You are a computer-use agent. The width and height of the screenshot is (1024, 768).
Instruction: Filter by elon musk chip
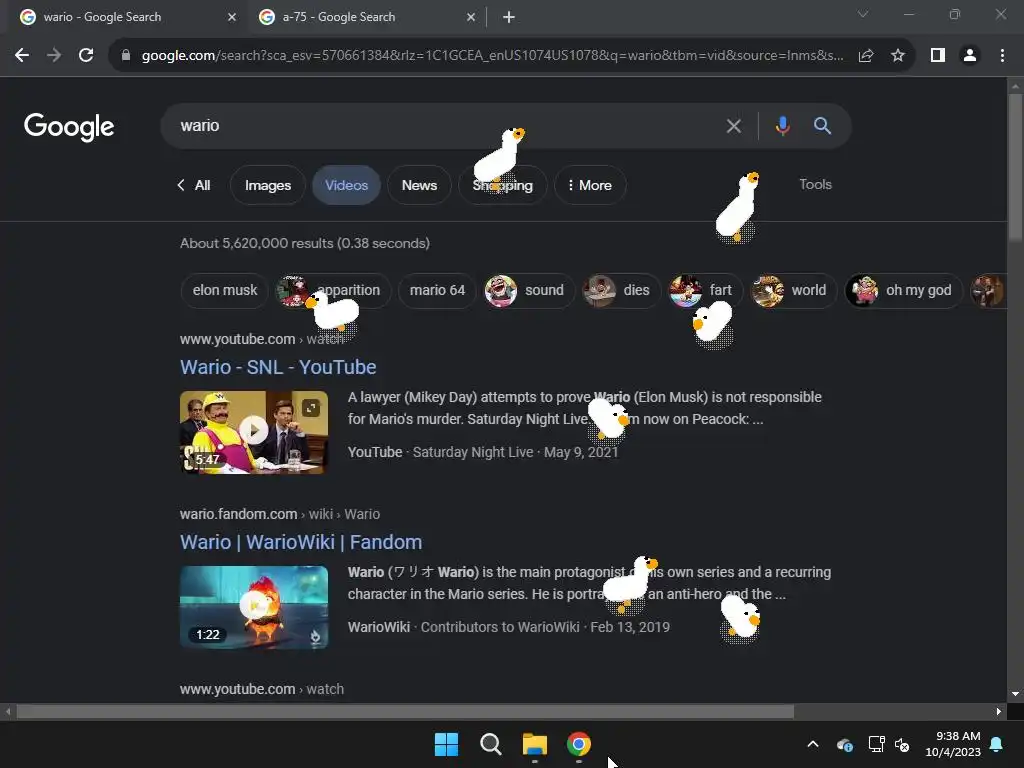225,290
